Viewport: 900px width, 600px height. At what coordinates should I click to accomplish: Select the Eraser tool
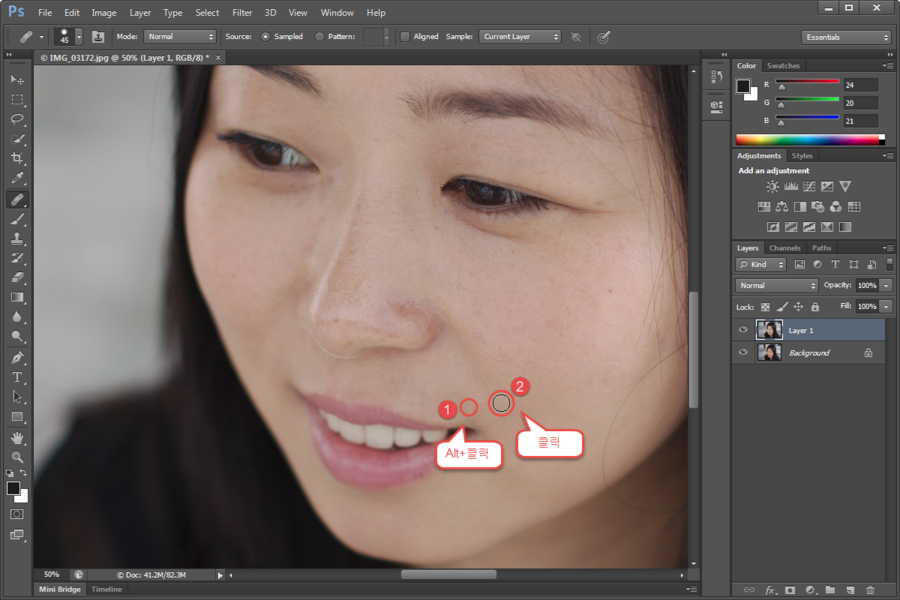click(x=17, y=277)
